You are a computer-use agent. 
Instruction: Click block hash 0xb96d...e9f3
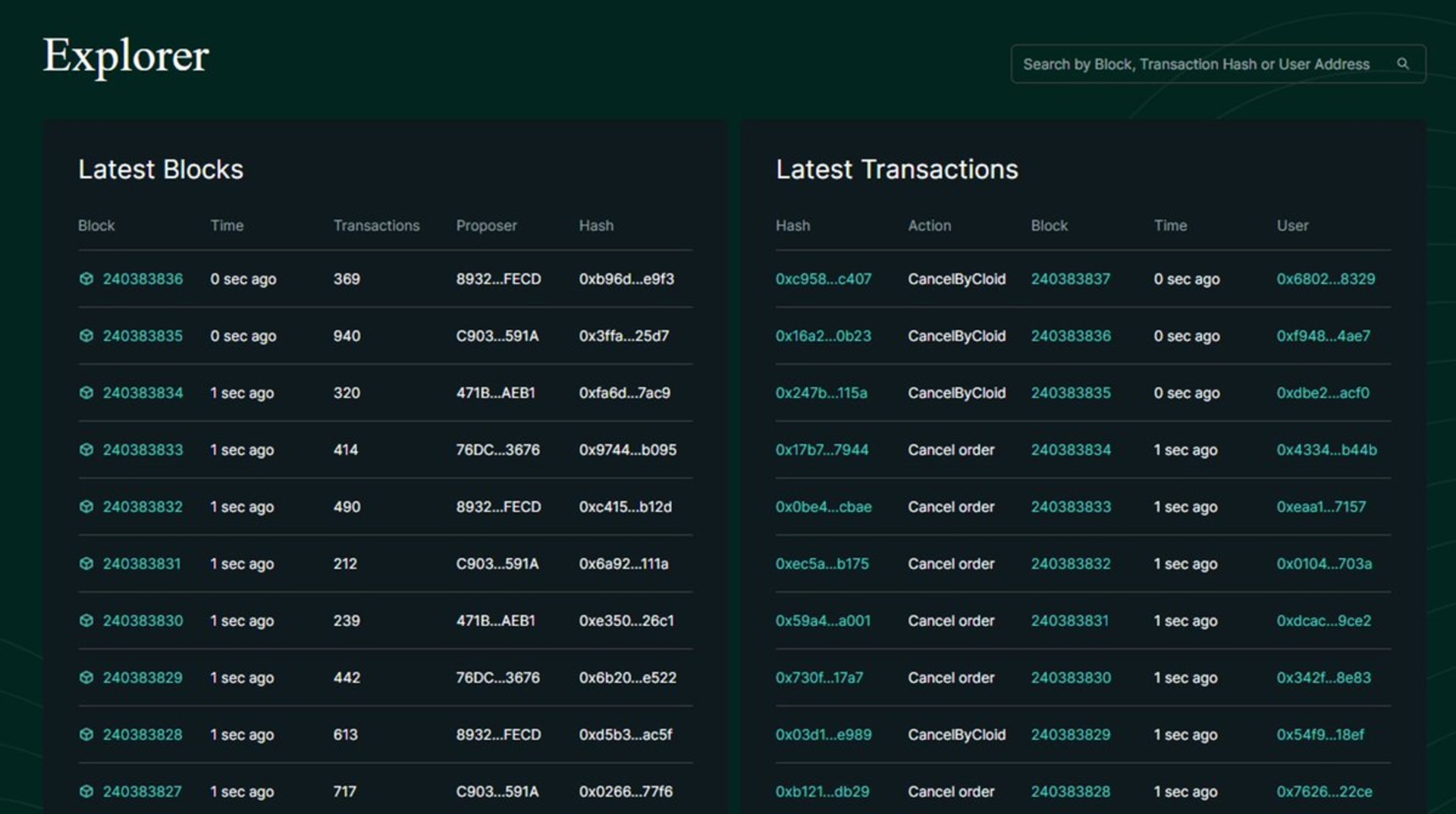[626, 279]
